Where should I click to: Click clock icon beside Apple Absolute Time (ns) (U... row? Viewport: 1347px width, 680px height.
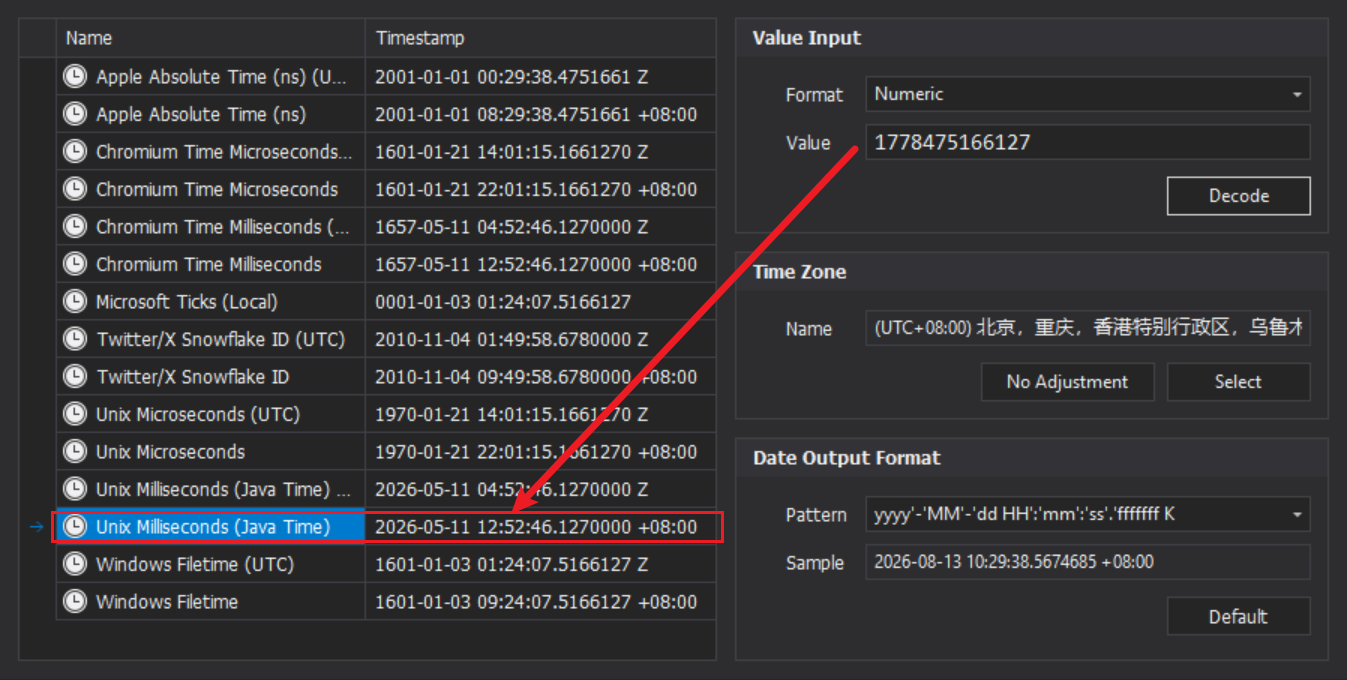[75, 76]
